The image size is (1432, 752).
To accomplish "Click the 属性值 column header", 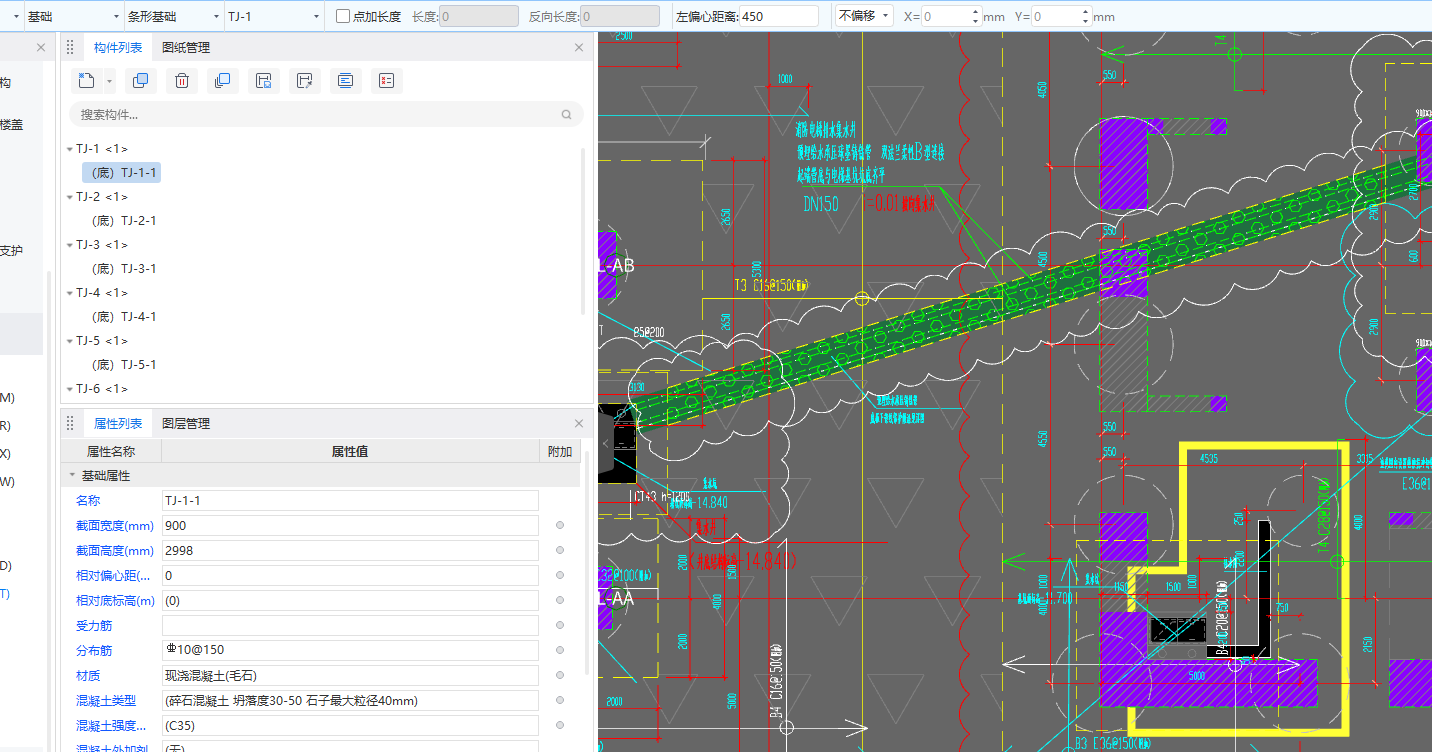I will click(350, 451).
